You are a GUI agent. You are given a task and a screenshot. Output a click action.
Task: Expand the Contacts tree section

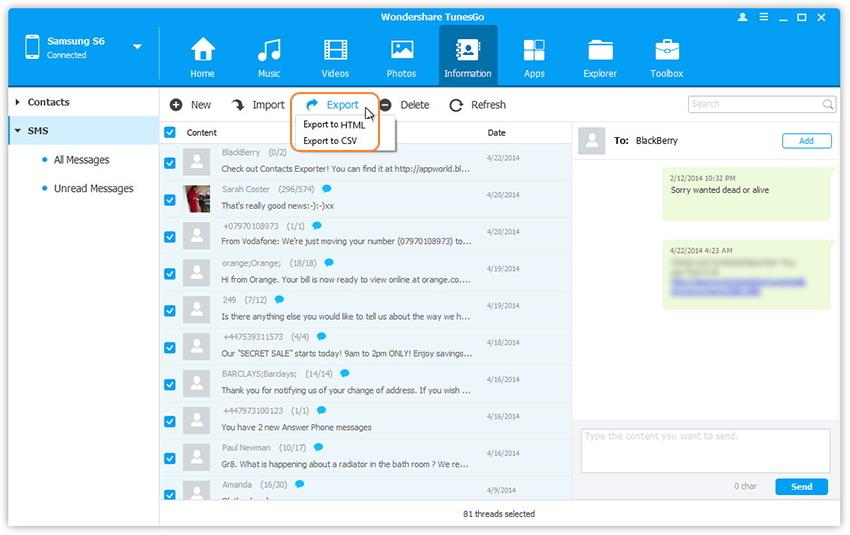(x=18, y=102)
